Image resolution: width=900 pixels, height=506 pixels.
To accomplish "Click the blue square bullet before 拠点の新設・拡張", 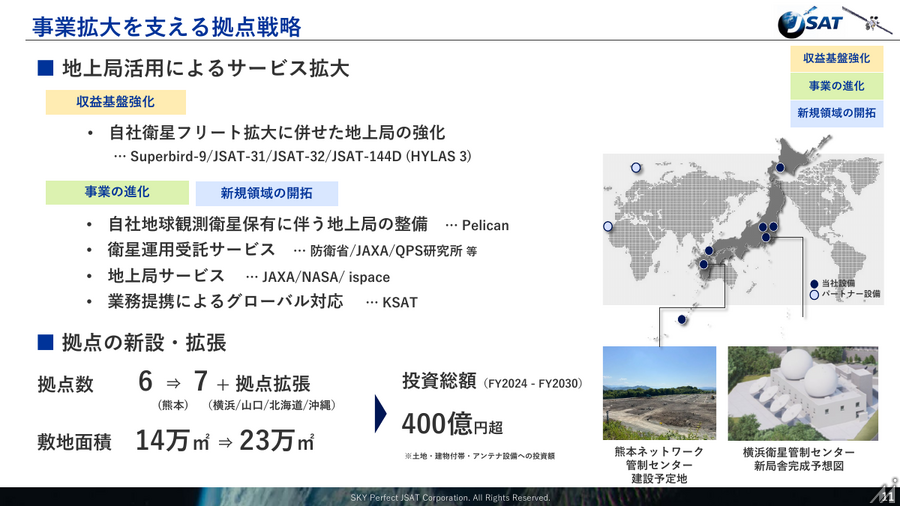I will (x=45, y=342).
